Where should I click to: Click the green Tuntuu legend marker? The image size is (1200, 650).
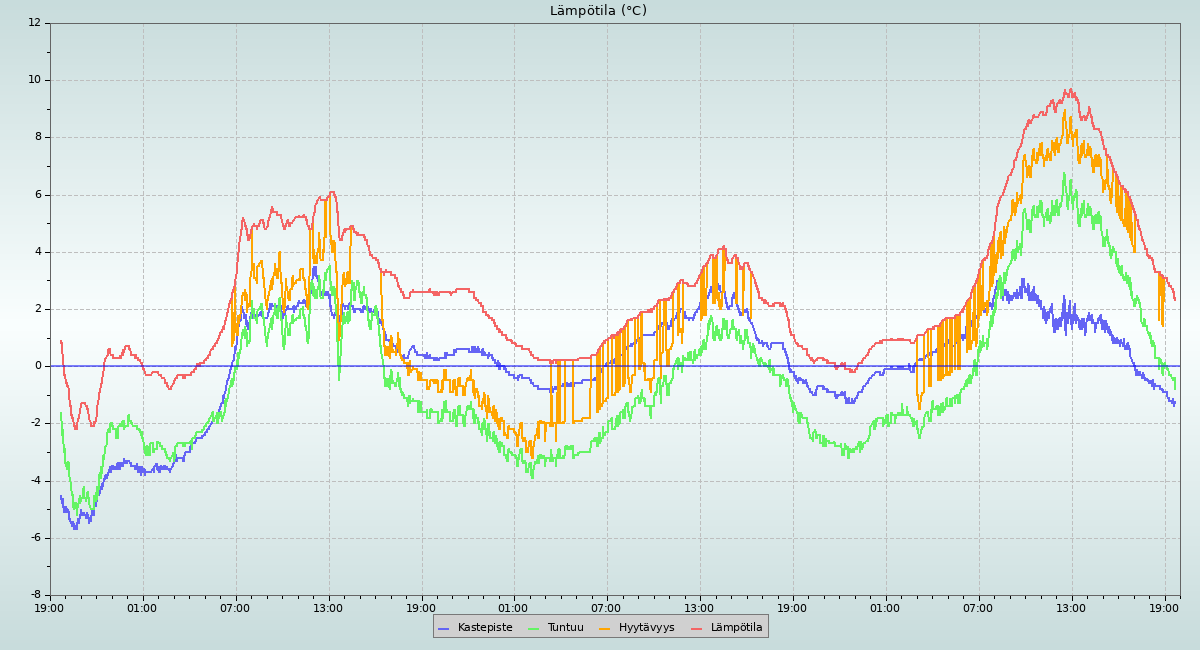point(533,628)
